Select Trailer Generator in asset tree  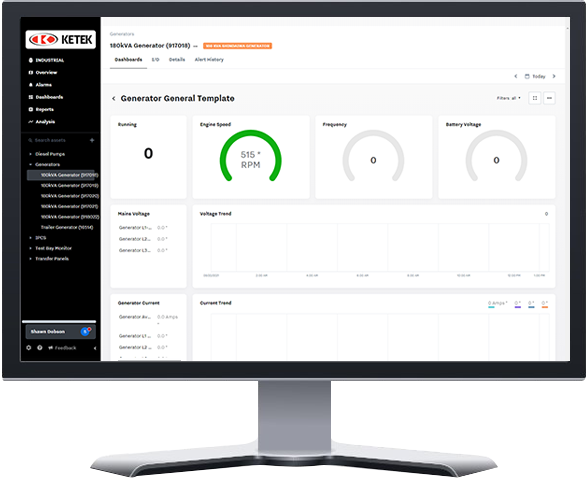point(67,227)
